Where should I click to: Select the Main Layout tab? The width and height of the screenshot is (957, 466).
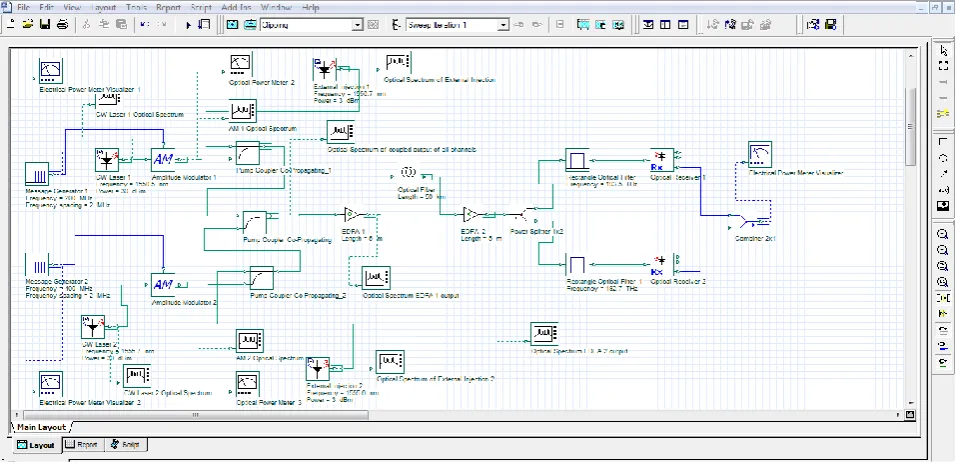[x=41, y=427]
